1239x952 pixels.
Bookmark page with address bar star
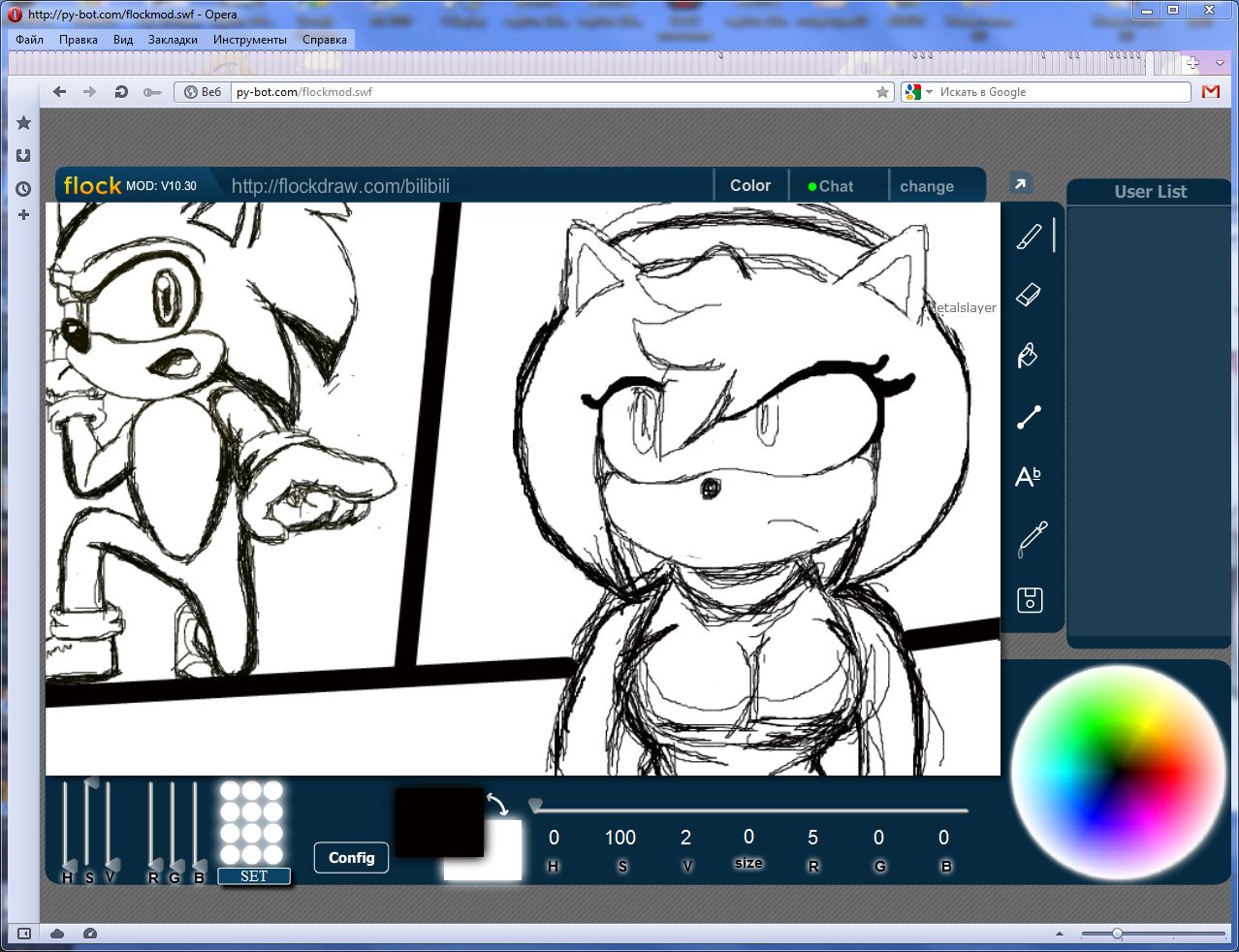coord(882,92)
